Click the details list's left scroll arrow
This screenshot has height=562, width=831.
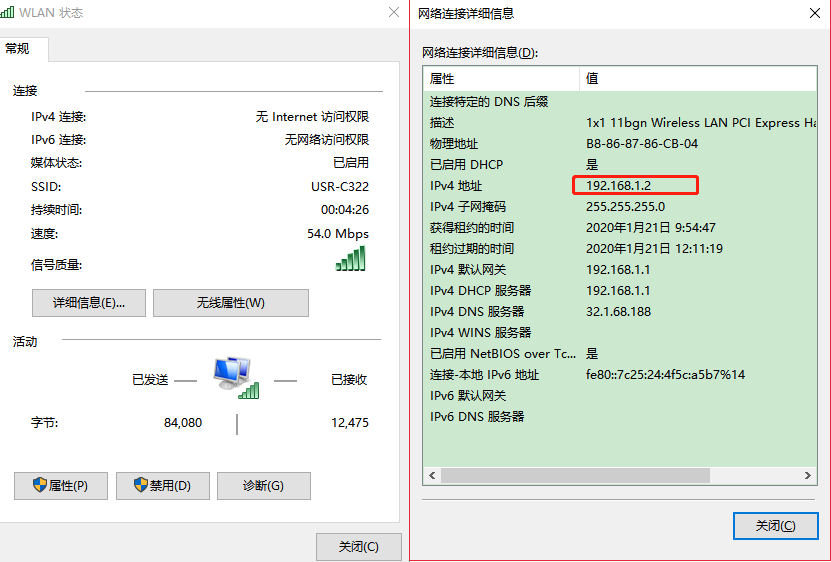point(432,476)
